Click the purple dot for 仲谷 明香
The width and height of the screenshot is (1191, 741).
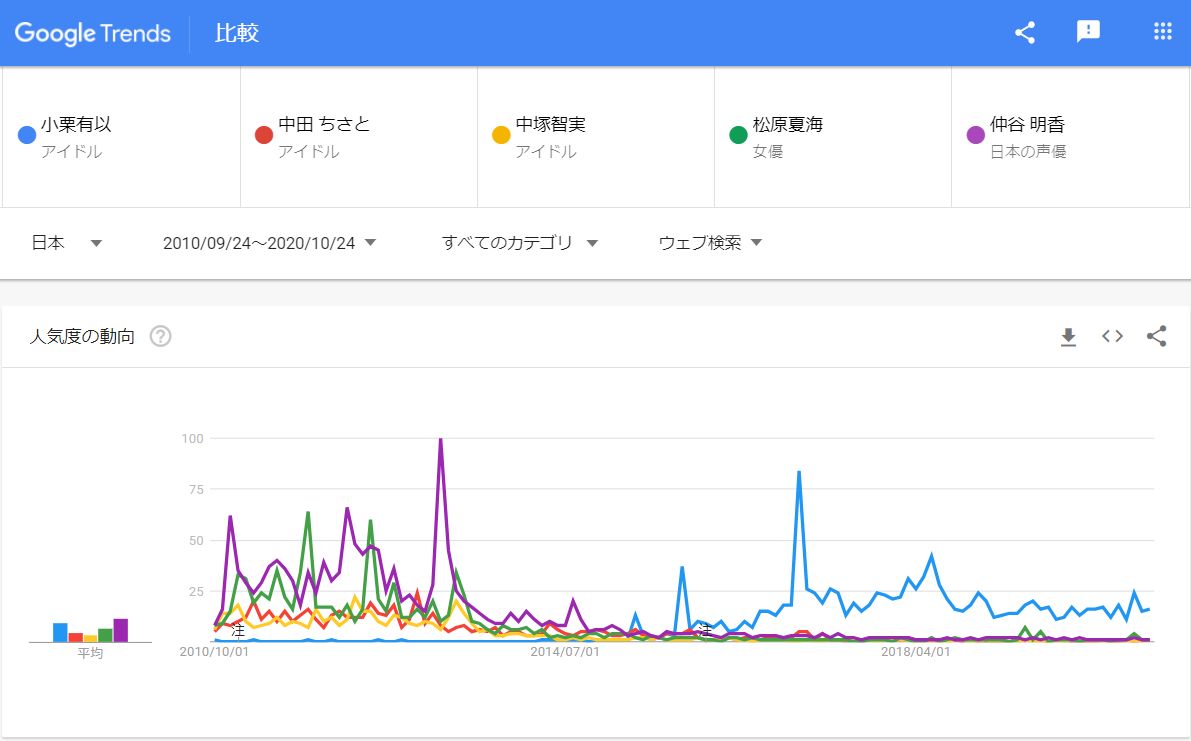pos(976,135)
